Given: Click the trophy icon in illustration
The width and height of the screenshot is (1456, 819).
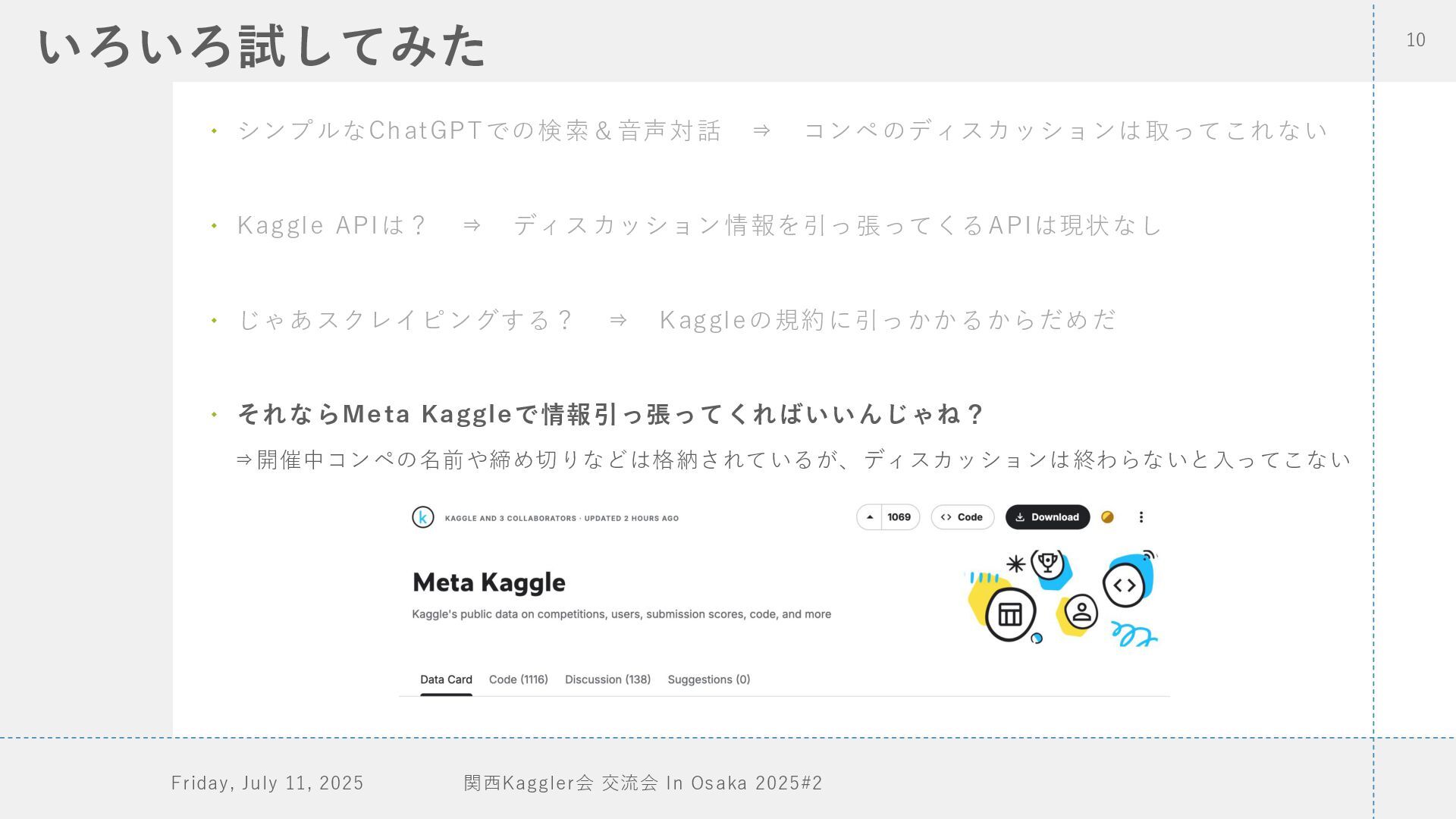Looking at the screenshot, I should tap(1048, 563).
